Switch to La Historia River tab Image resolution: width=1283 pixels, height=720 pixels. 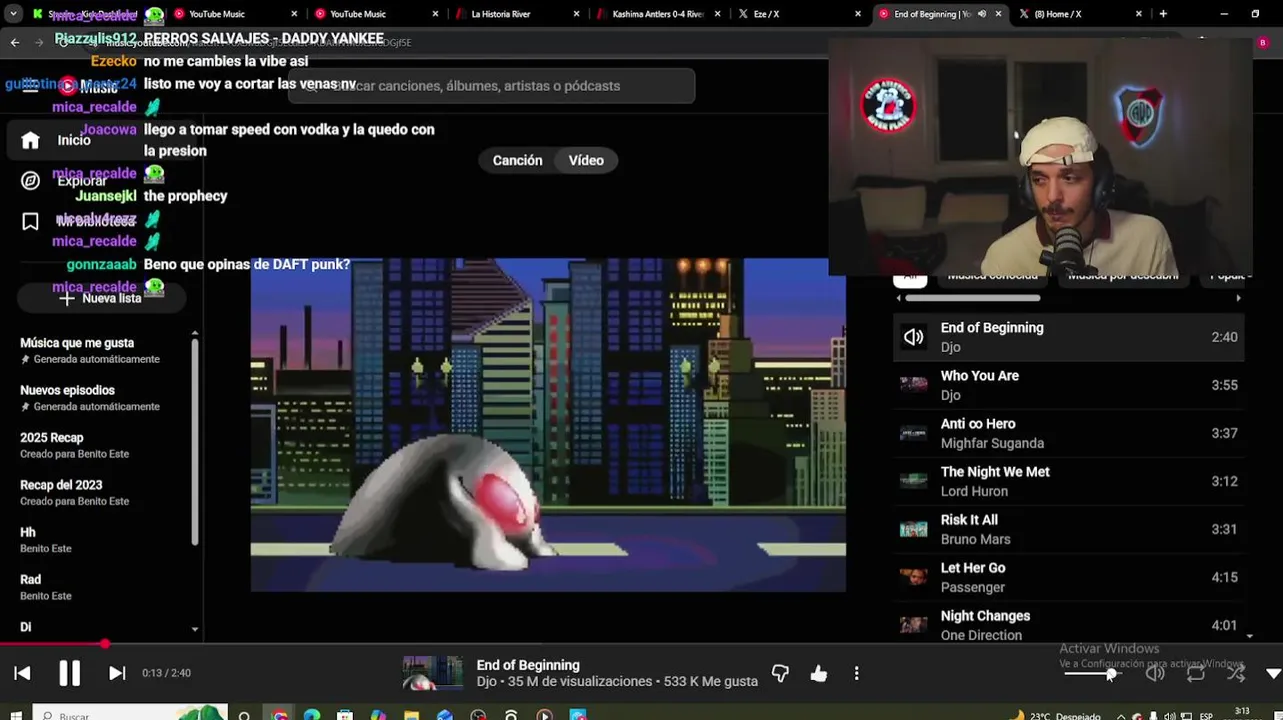pyautogui.click(x=518, y=14)
